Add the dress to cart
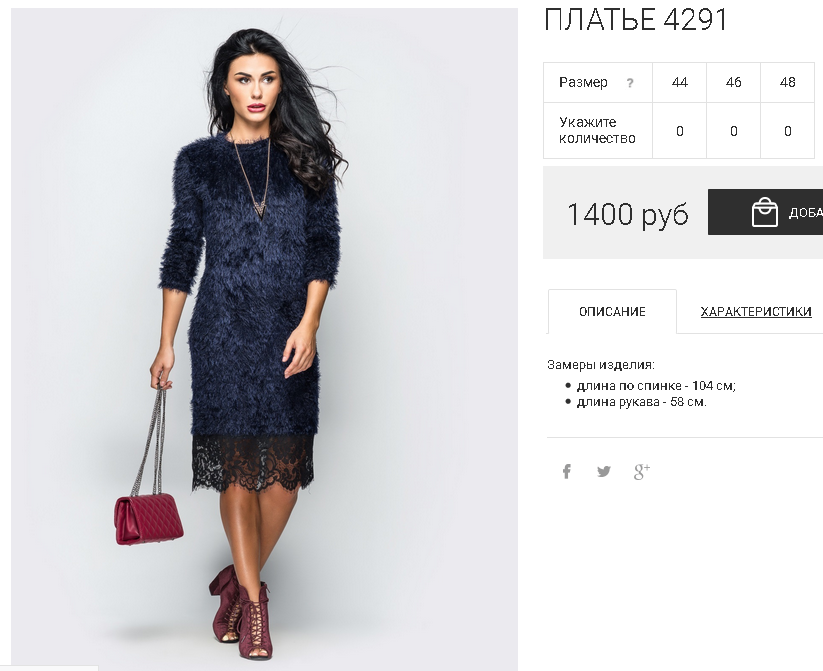The image size is (823, 671). [765, 212]
